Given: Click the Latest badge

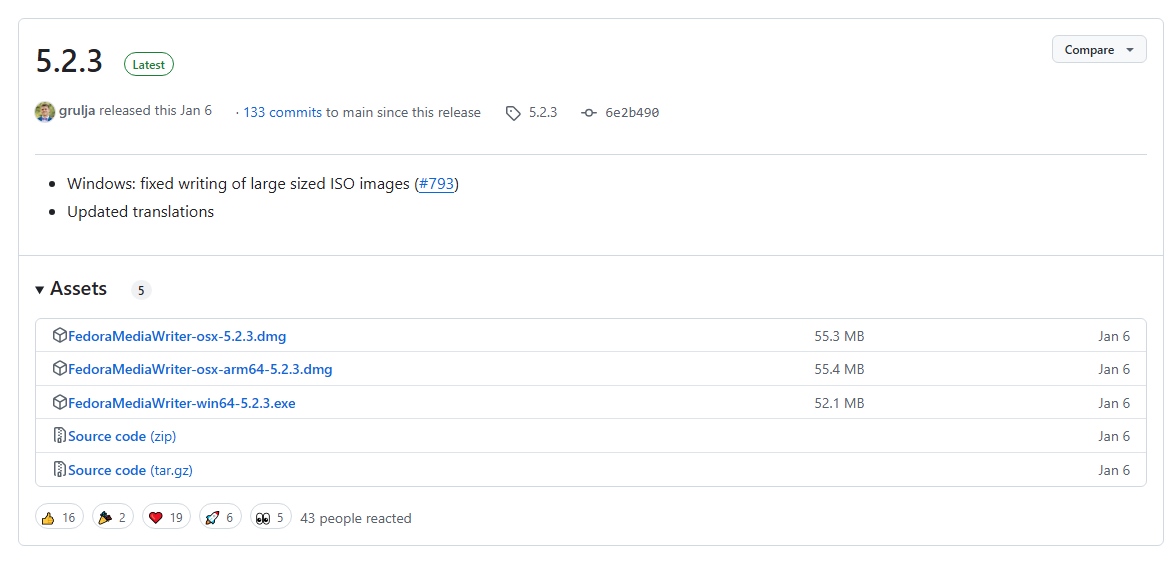Looking at the screenshot, I should 149,65.
